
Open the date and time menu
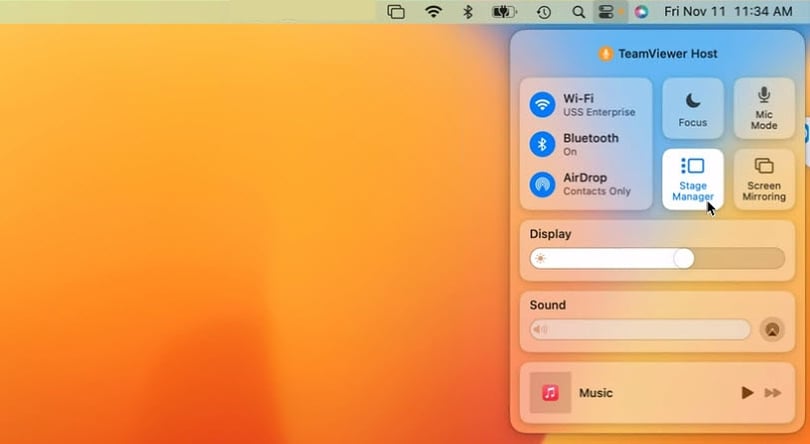[x=728, y=12]
